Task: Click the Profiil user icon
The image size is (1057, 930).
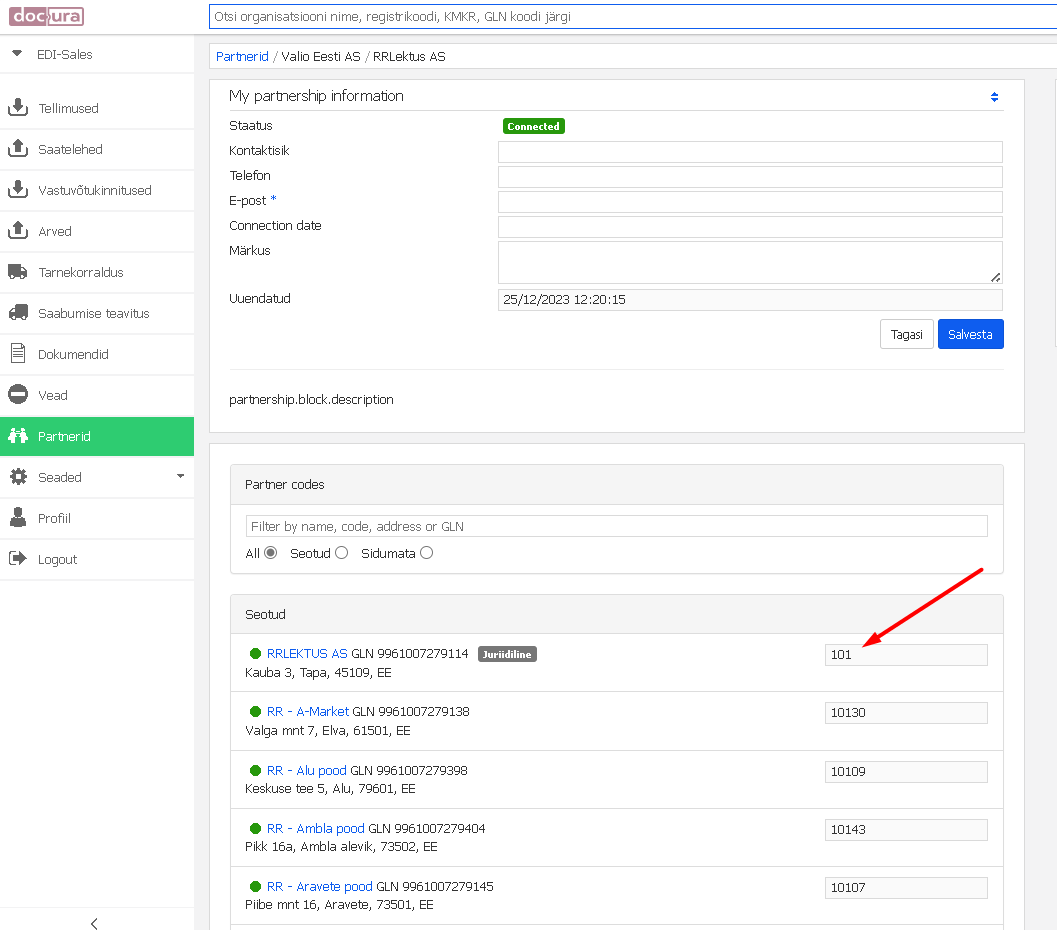Action: tap(18, 517)
